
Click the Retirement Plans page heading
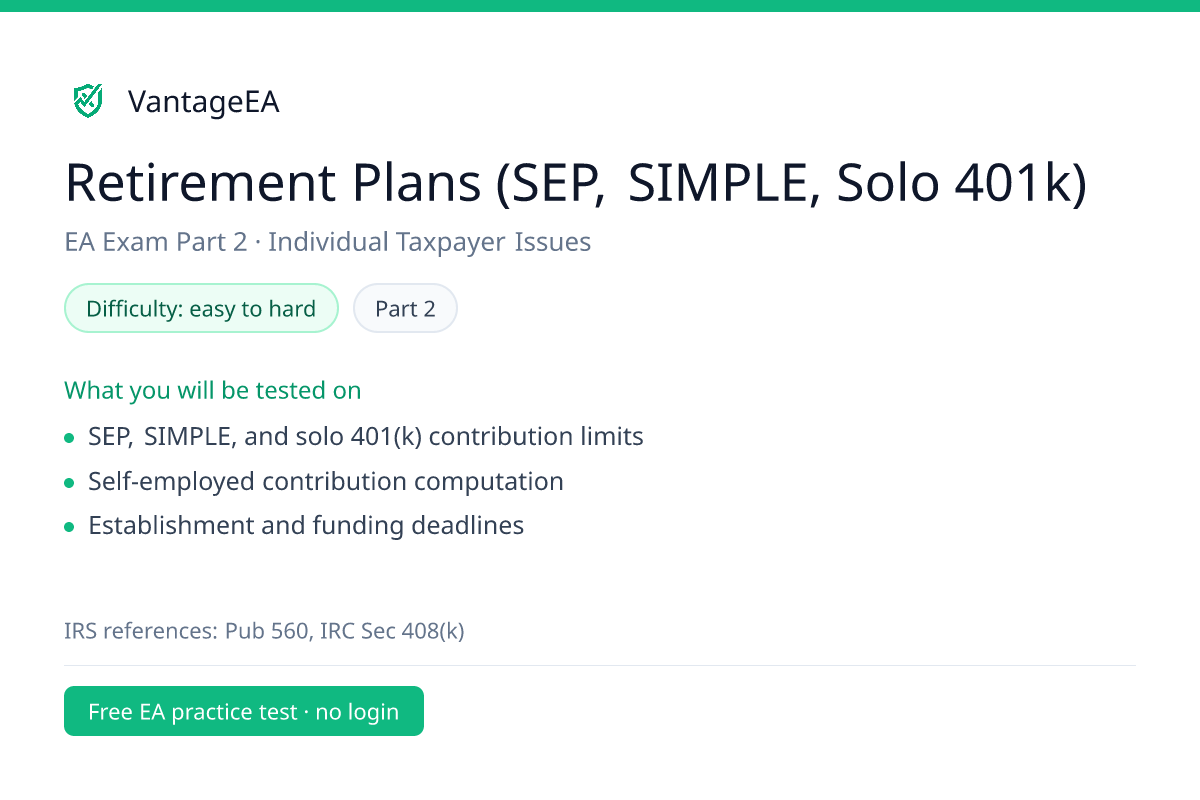click(576, 183)
